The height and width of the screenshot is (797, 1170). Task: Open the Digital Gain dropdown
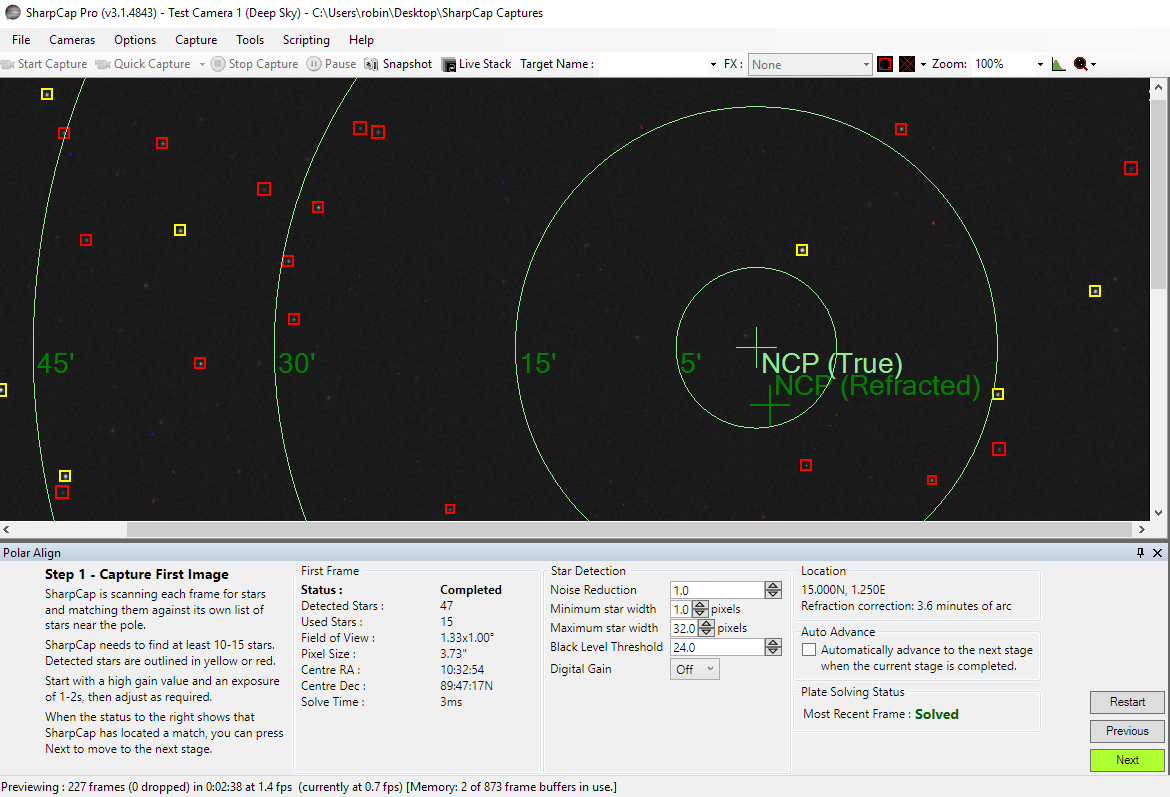click(x=695, y=669)
